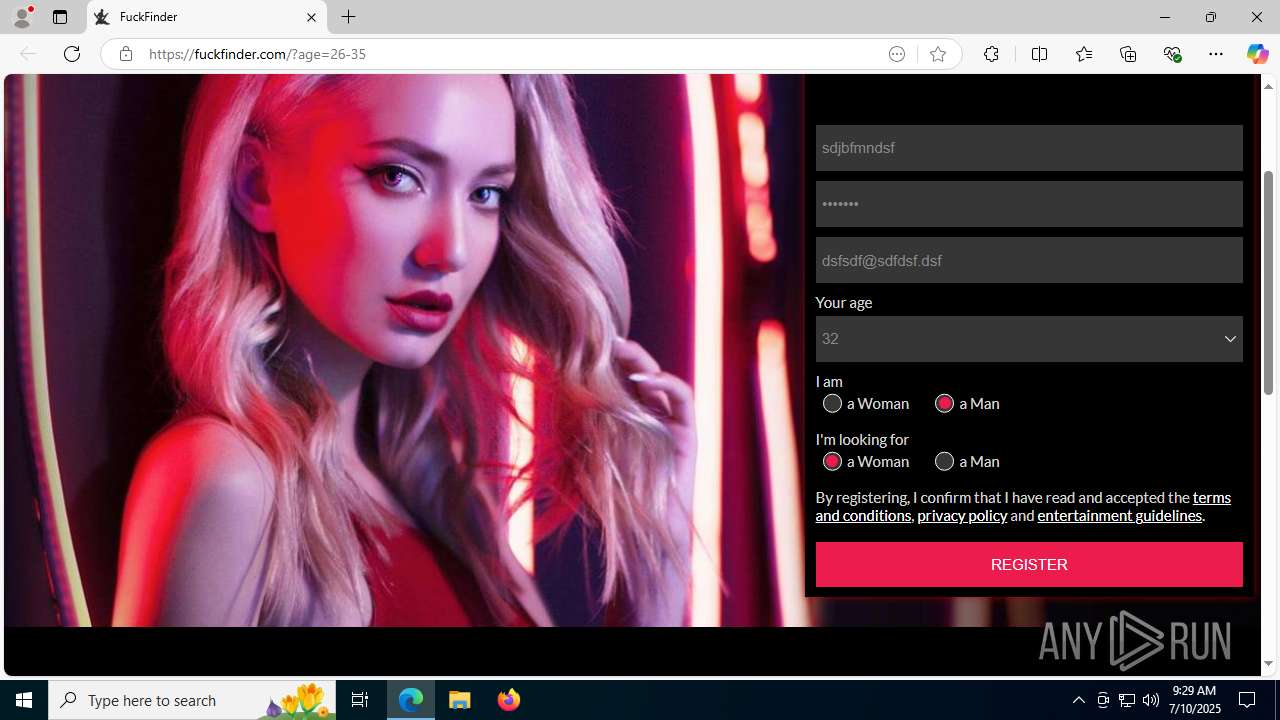Click the scrollbar up arrow
Image resolution: width=1280 pixels, height=720 pixels.
[1268, 86]
